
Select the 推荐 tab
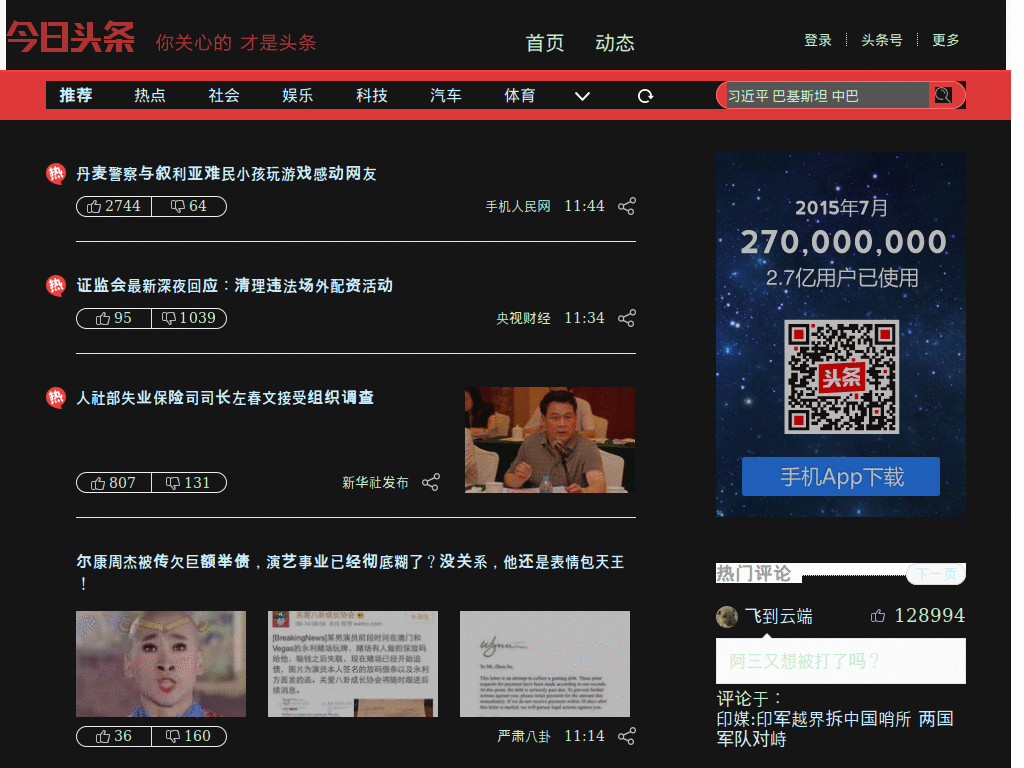pos(76,95)
